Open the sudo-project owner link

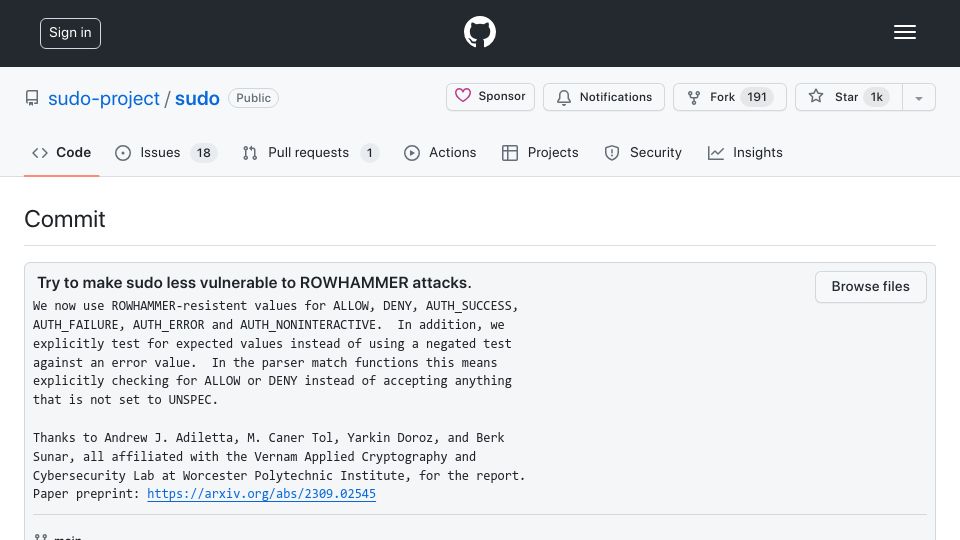pyautogui.click(x=103, y=98)
